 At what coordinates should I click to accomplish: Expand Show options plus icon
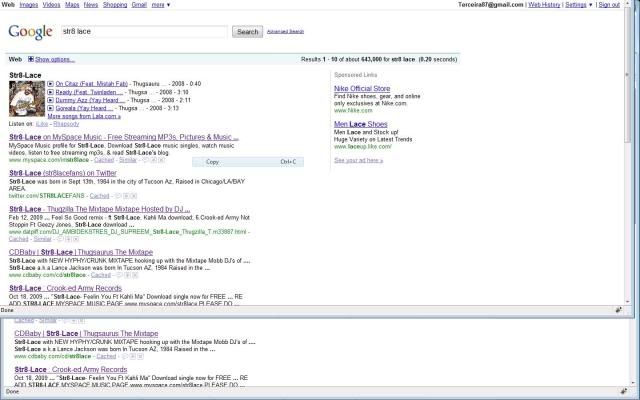click(31, 60)
